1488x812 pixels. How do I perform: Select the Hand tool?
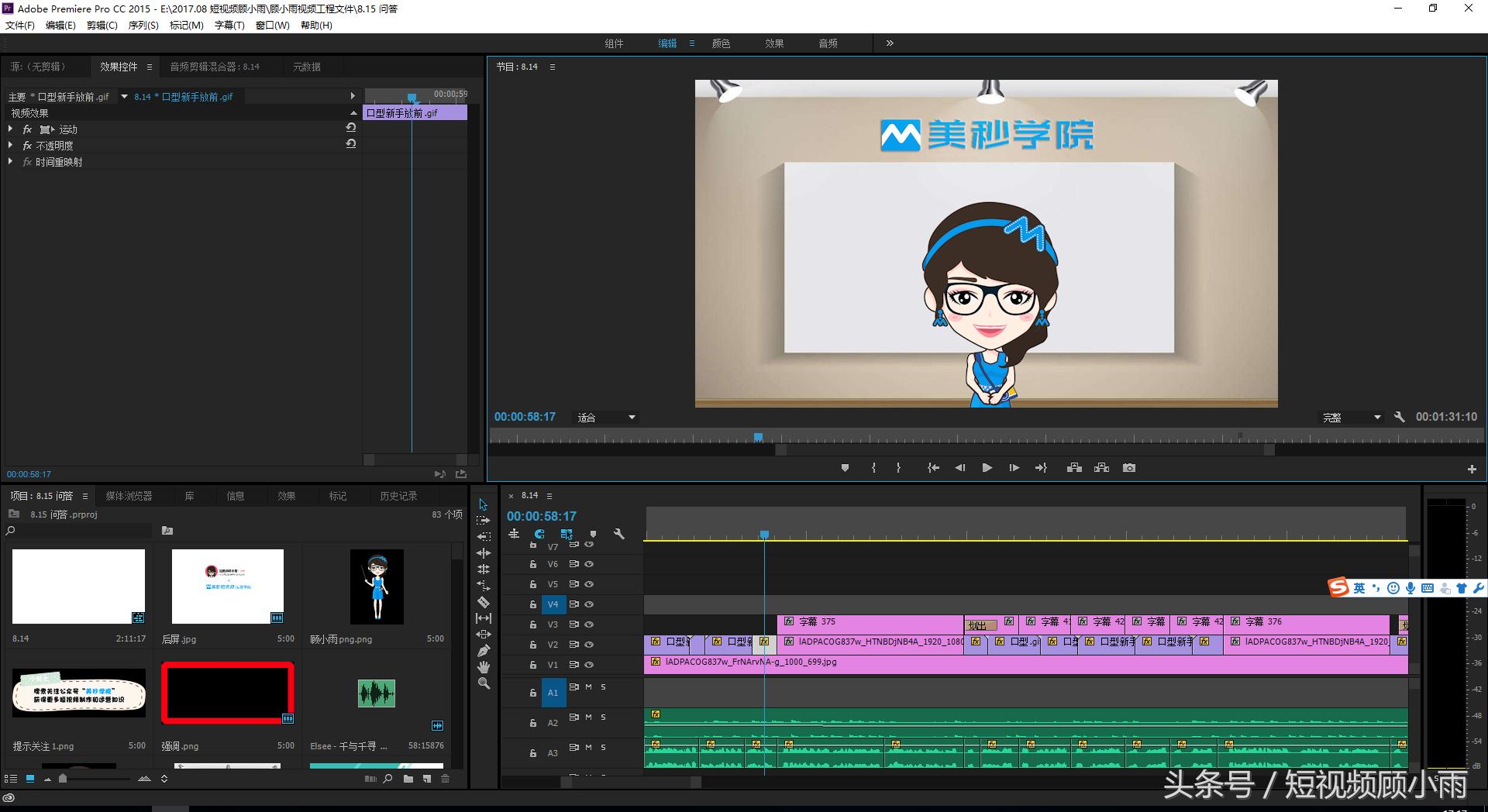click(x=484, y=667)
